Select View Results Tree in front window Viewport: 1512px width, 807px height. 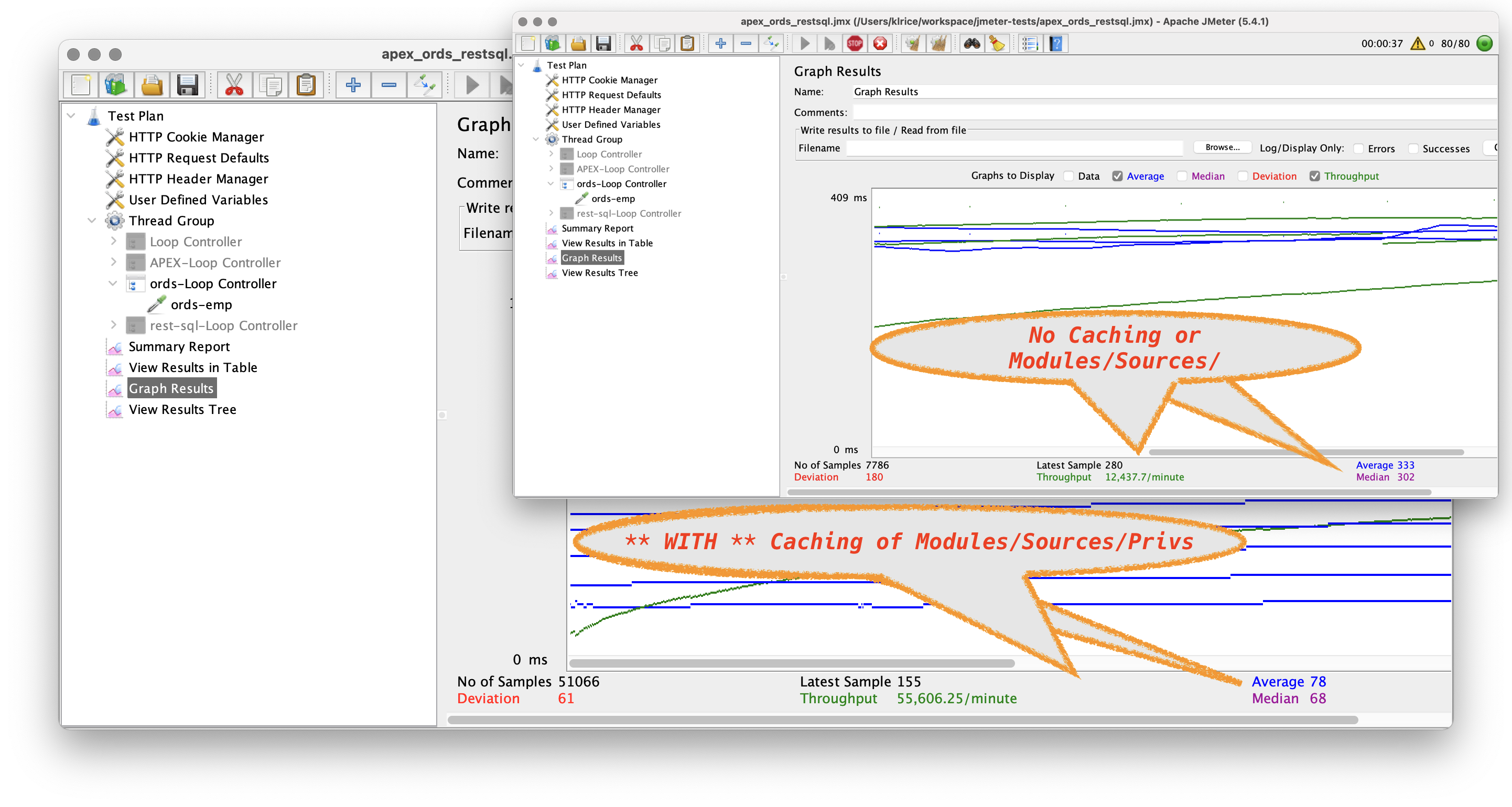tap(599, 272)
